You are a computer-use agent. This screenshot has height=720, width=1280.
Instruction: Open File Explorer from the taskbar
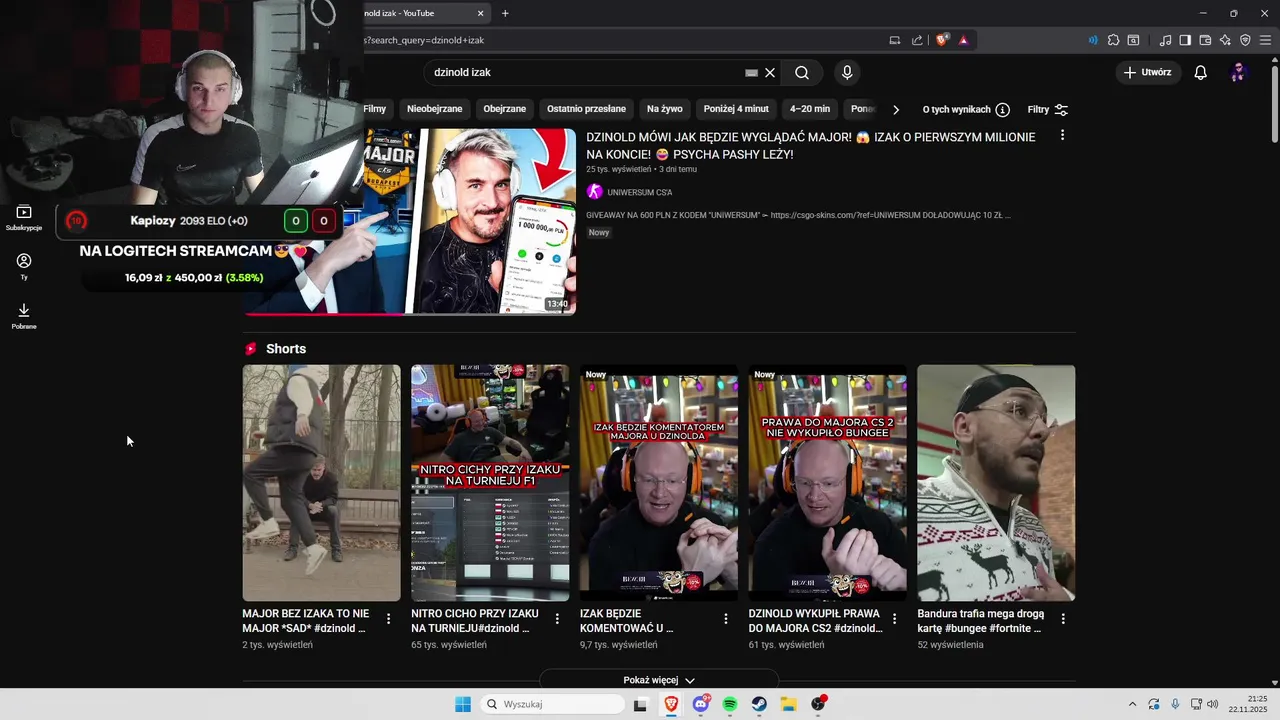coord(788,704)
